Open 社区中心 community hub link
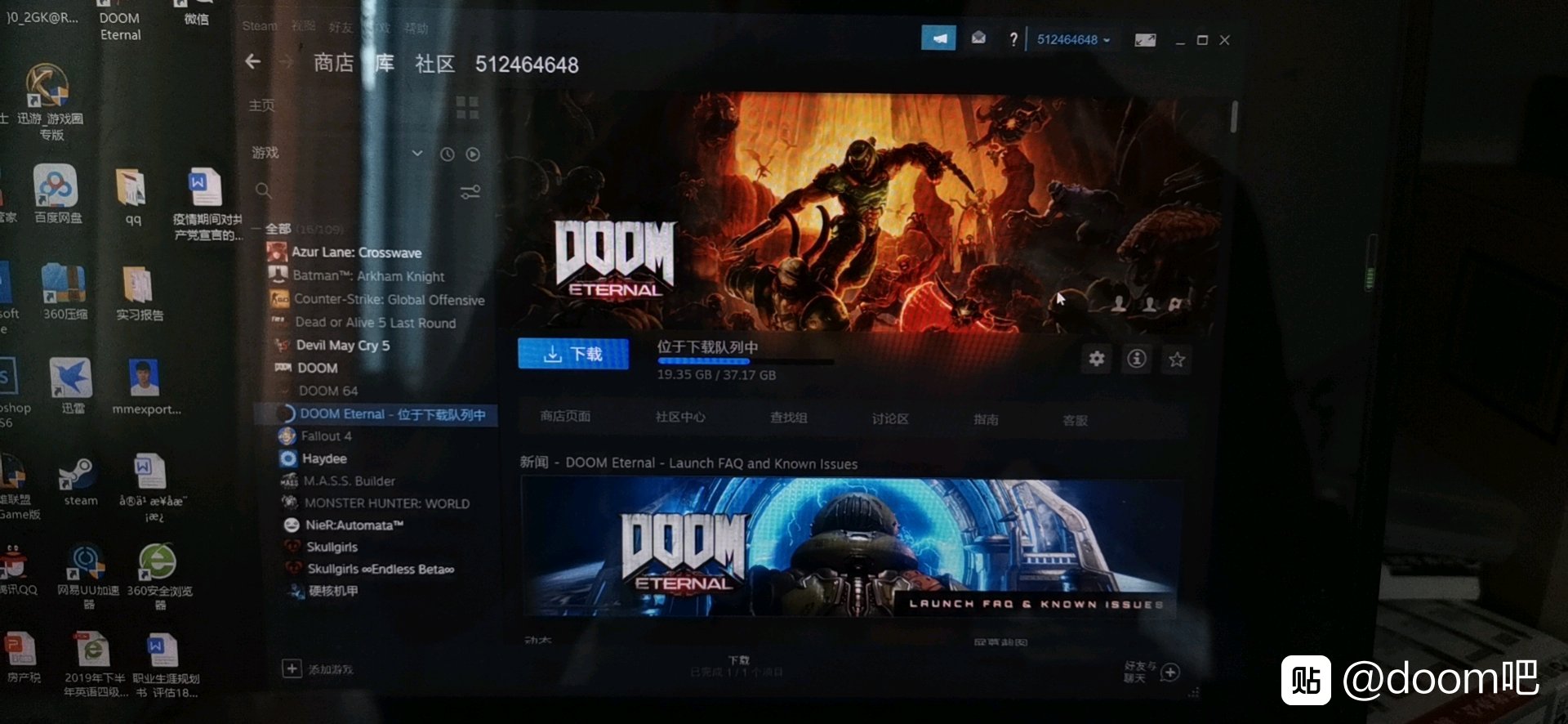 [x=680, y=417]
